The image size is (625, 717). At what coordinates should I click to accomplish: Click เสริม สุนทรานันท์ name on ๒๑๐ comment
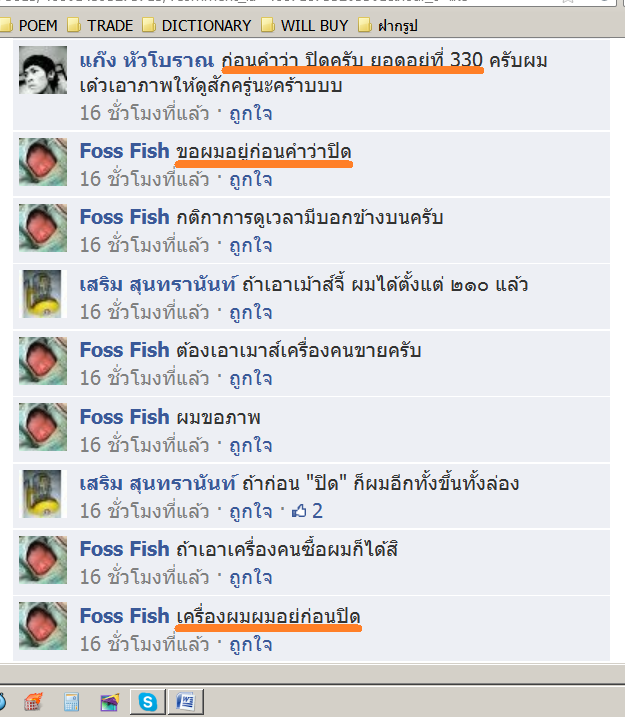click(x=159, y=284)
